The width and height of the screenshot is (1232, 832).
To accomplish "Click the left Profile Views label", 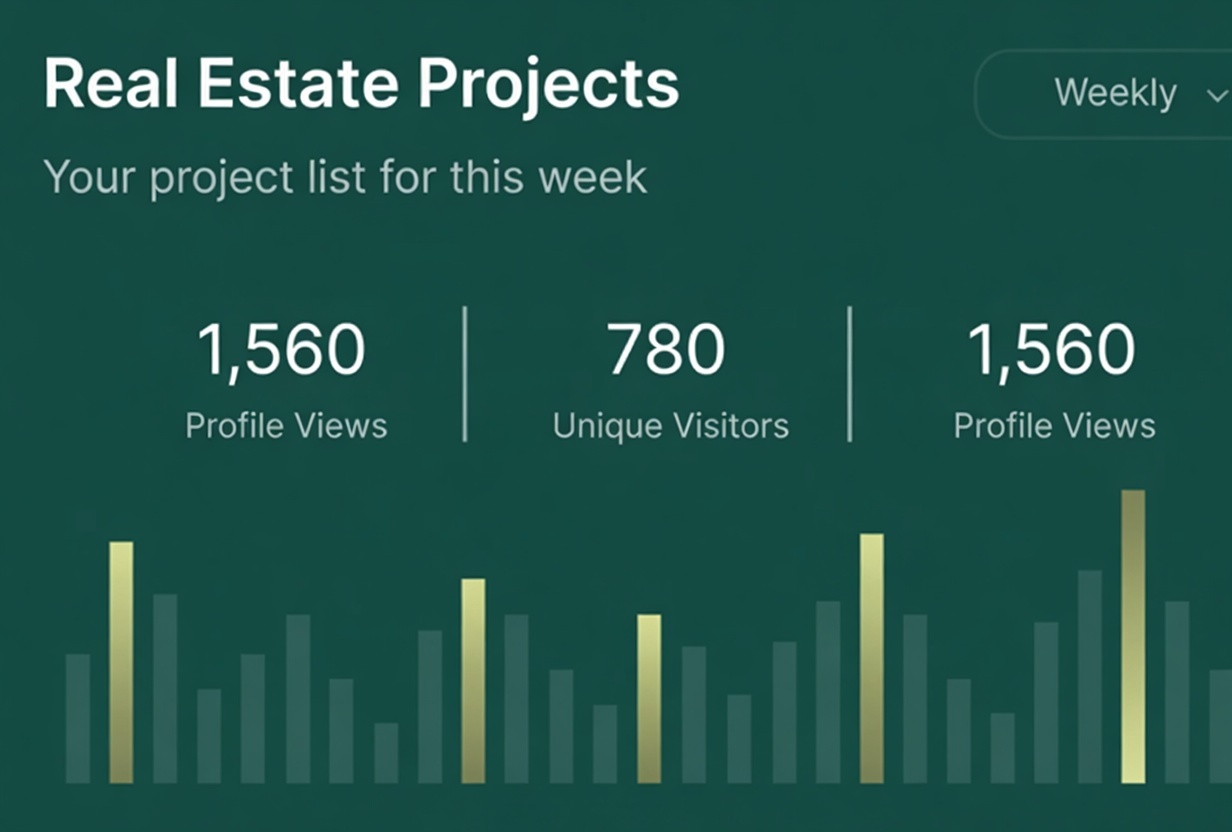I will pyautogui.click(x=286, y=426).
